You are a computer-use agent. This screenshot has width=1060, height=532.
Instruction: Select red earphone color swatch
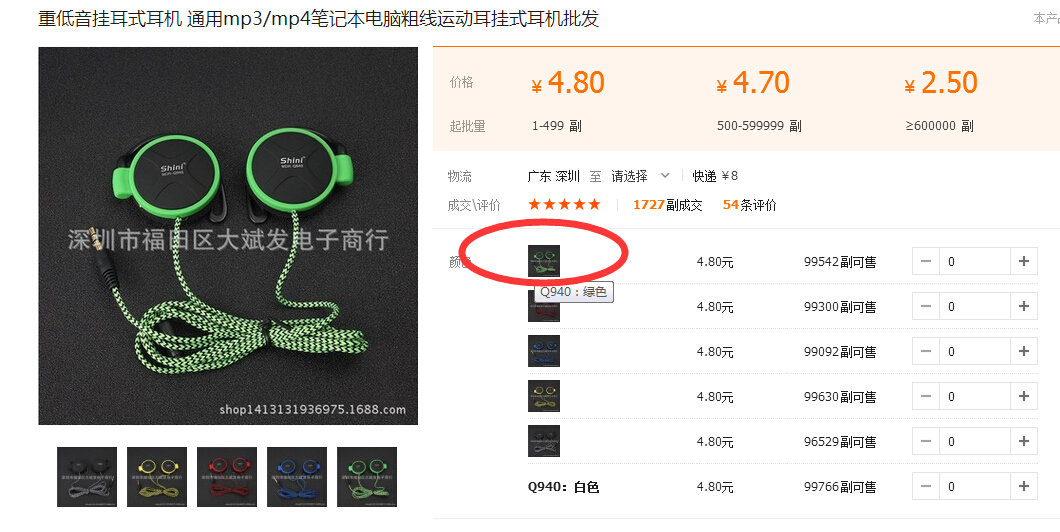click(544, 307)
